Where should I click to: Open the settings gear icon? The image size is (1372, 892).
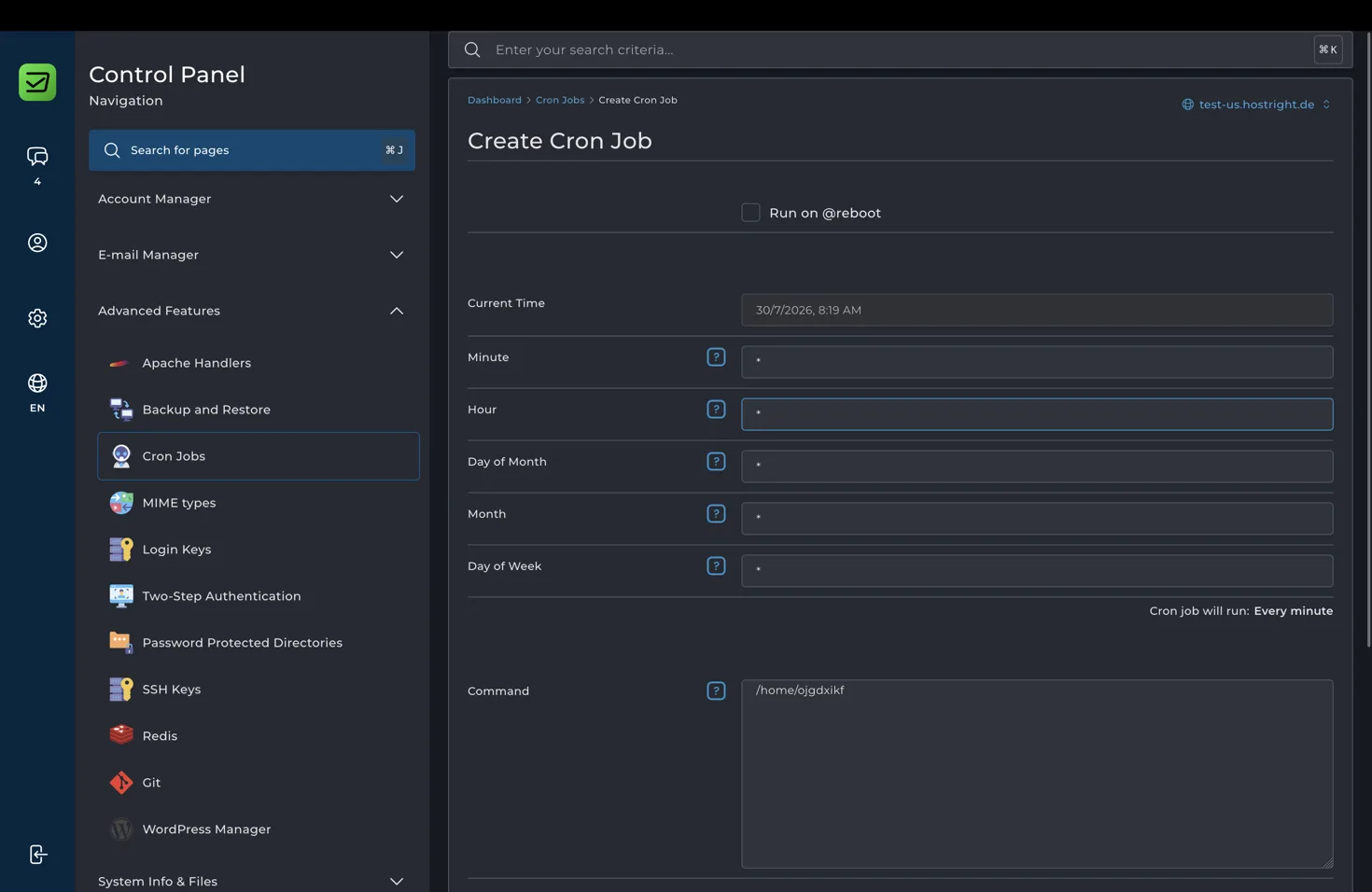(x=37, y=318)
